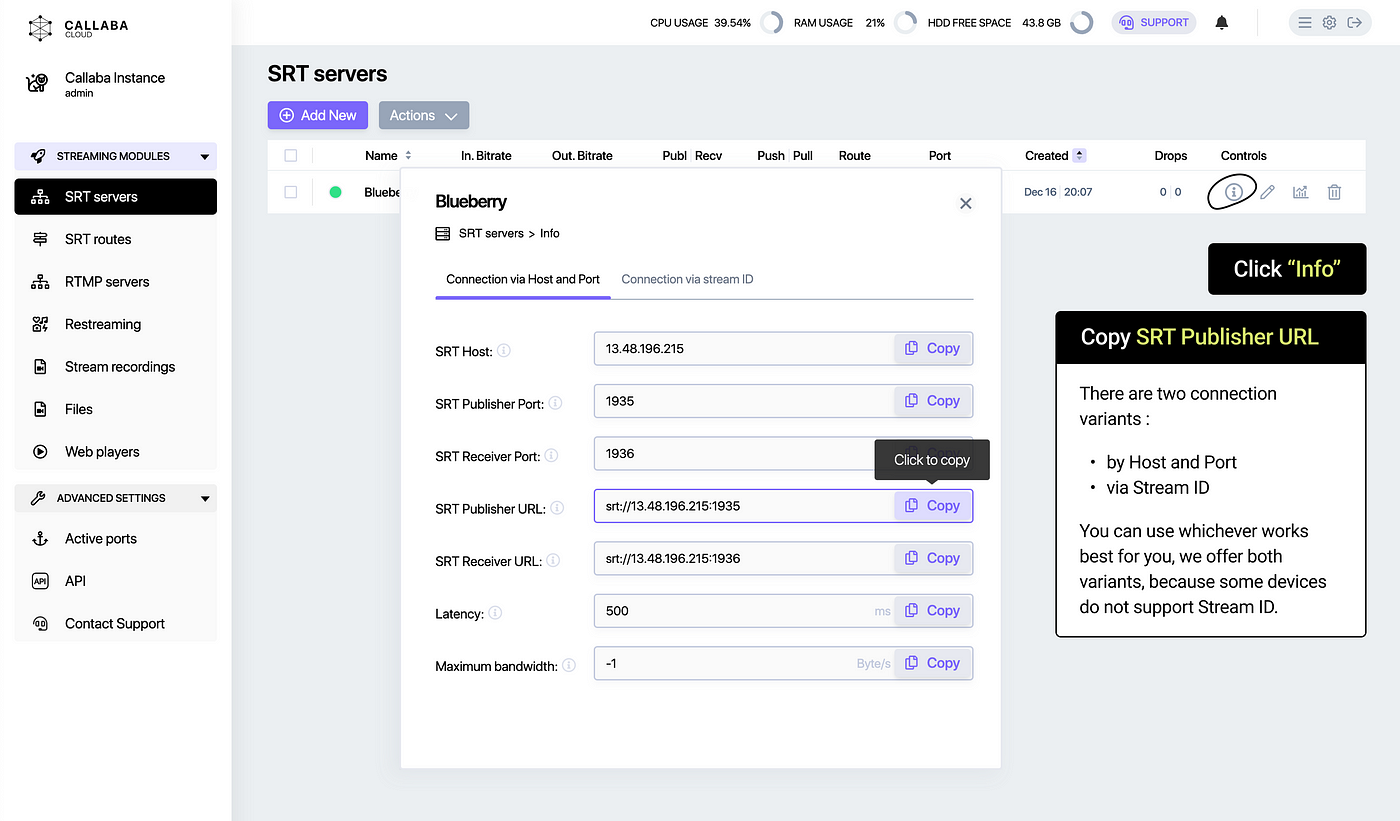Click the SRT Publisher Port info icon
Viewport: 1400px width, 821px height.
pyautogui.click(x=555, y=403)
